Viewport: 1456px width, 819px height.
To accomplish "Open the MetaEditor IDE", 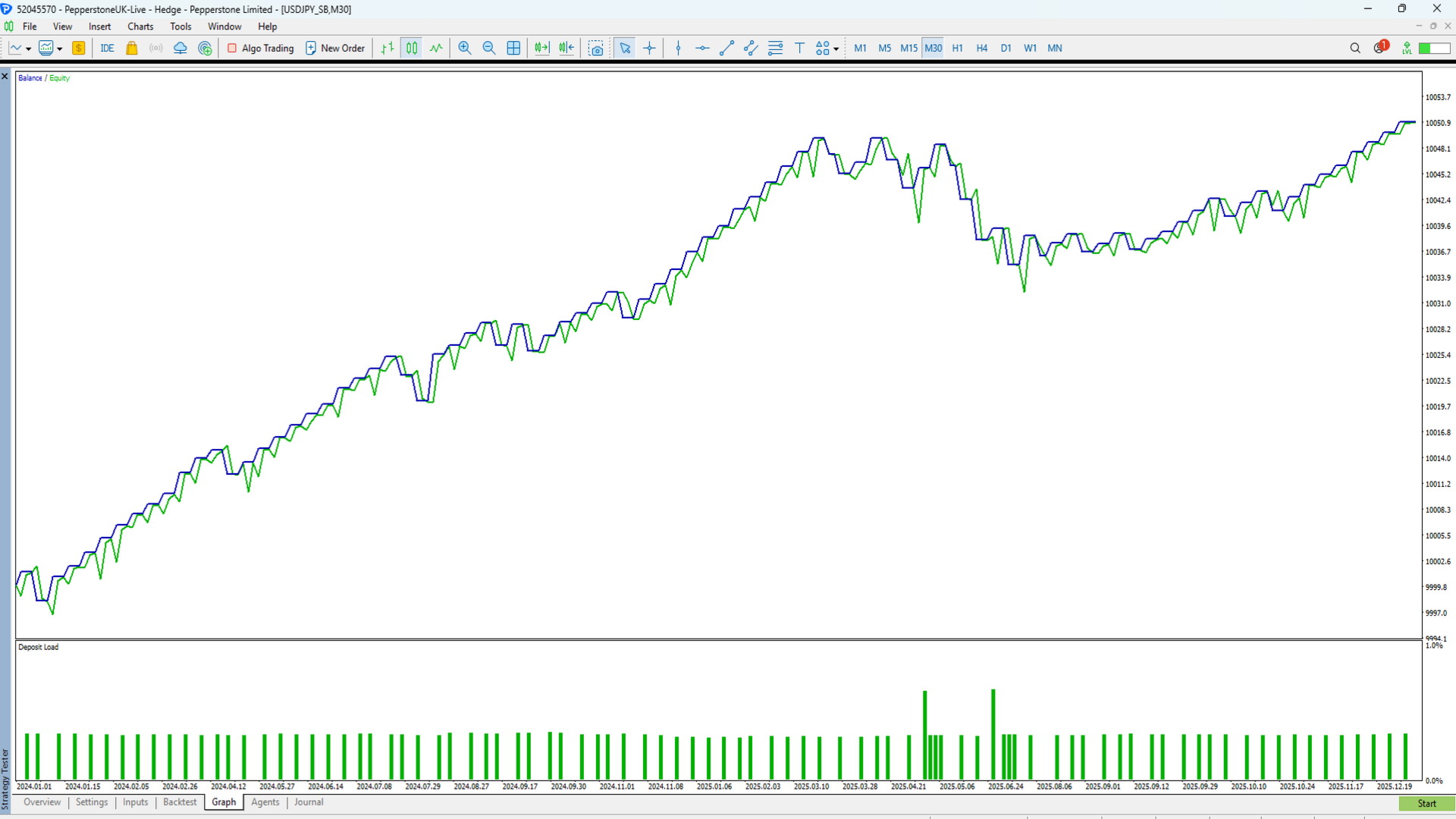I will (x=107, y=48).
